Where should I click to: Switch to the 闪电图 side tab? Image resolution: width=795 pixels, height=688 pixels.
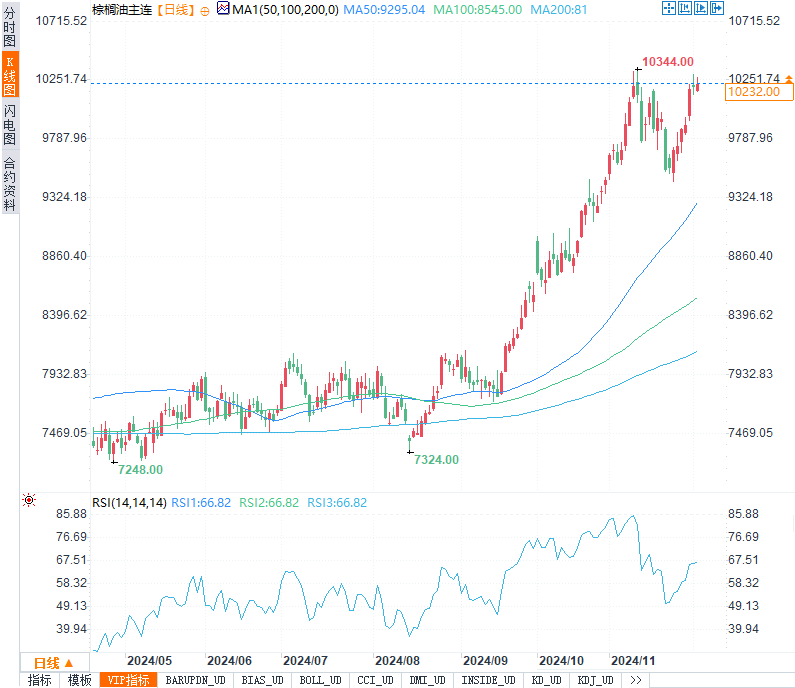(x=9, y=125)
